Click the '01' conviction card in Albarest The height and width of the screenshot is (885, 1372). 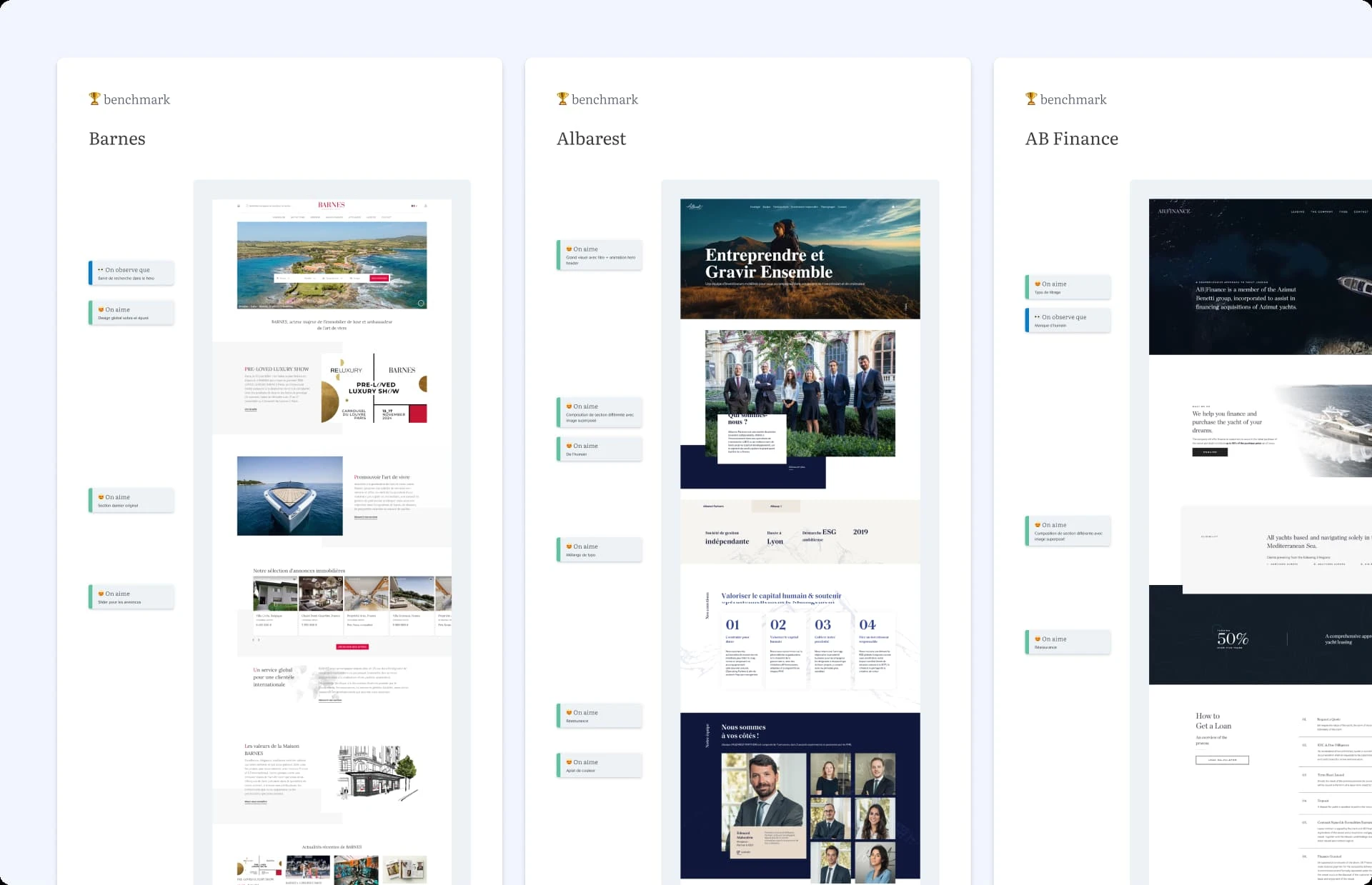[740, 650]
